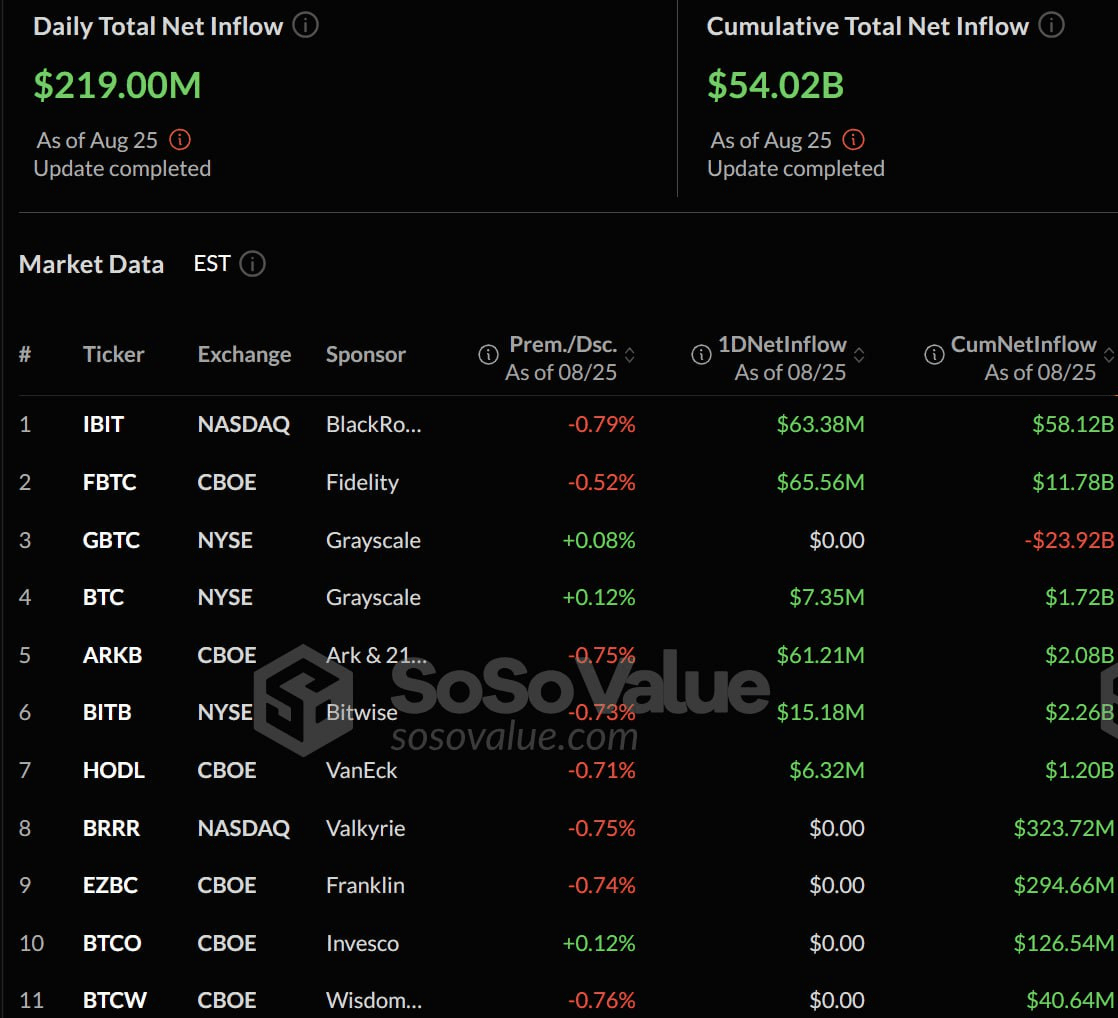Click HODL's -0.71% discount value

[602, 771]
